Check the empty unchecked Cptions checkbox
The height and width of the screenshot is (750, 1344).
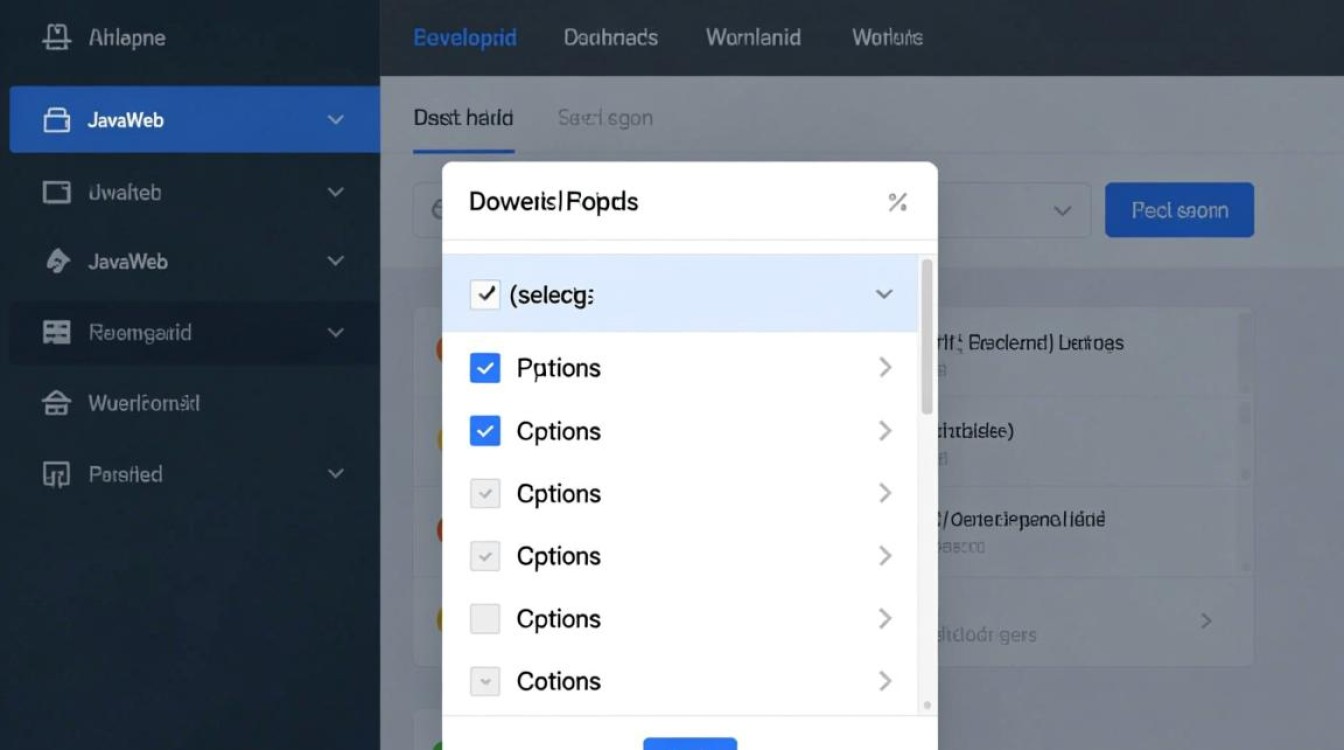click(485, 619)
